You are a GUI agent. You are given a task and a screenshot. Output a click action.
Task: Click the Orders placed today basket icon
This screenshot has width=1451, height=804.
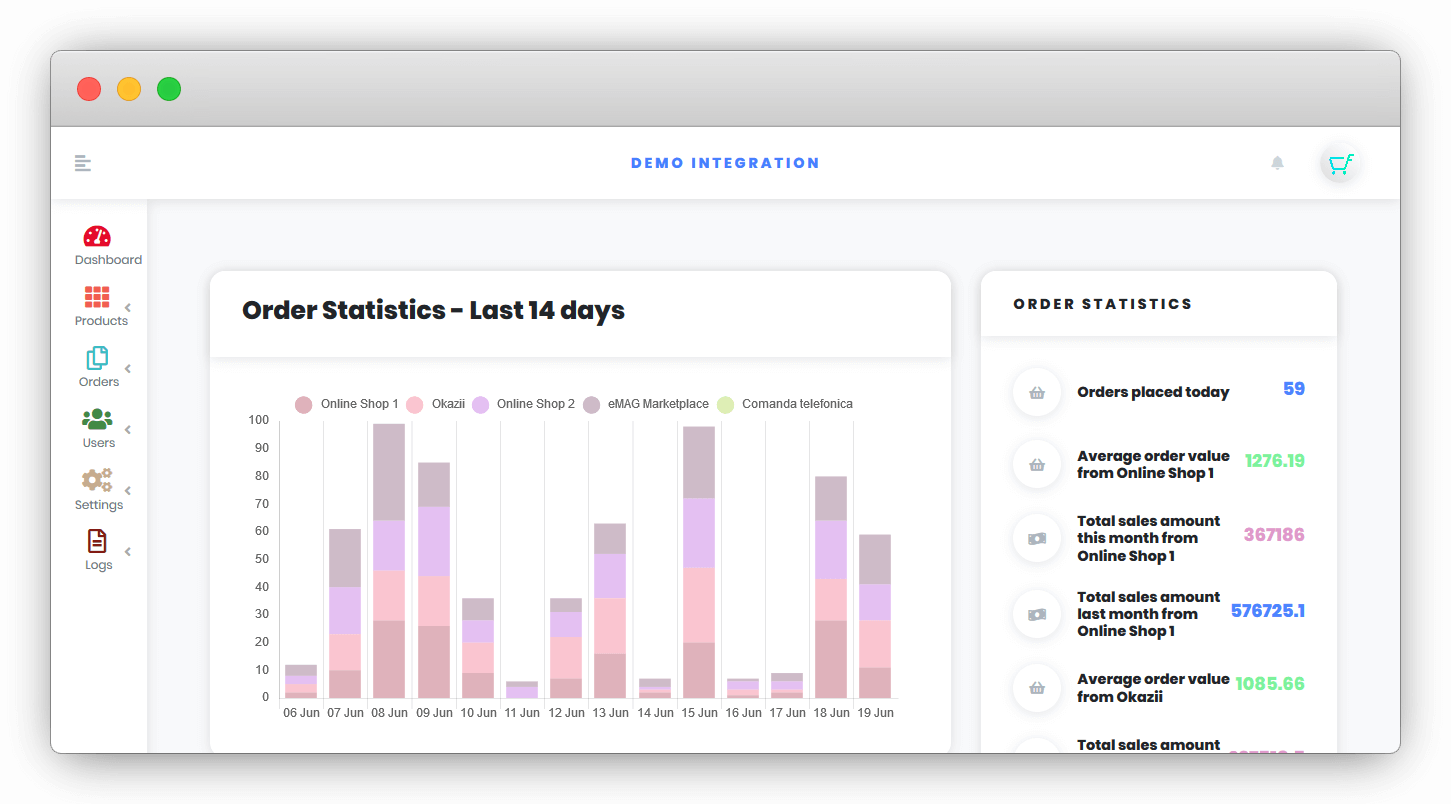click(1037, 393)
